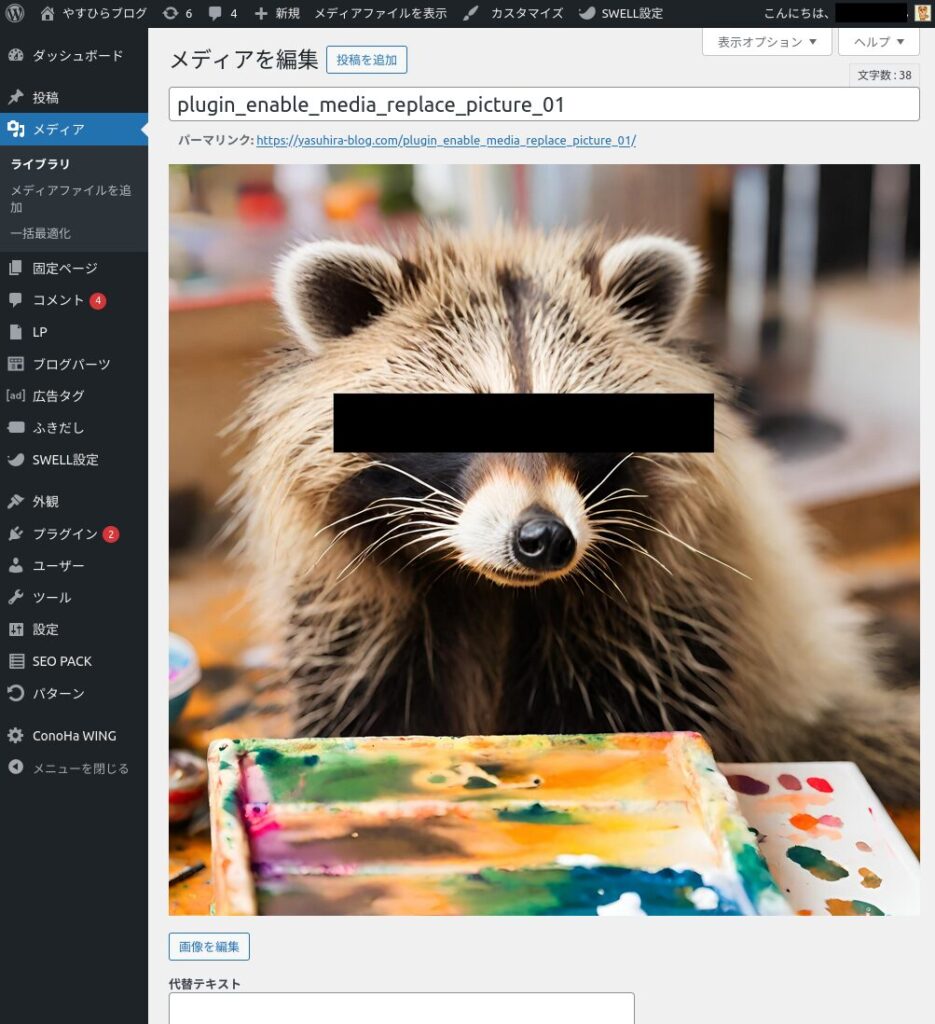Open the yasuhira-blog.com permalink
935x1024 pixels.
click(446, 141)
